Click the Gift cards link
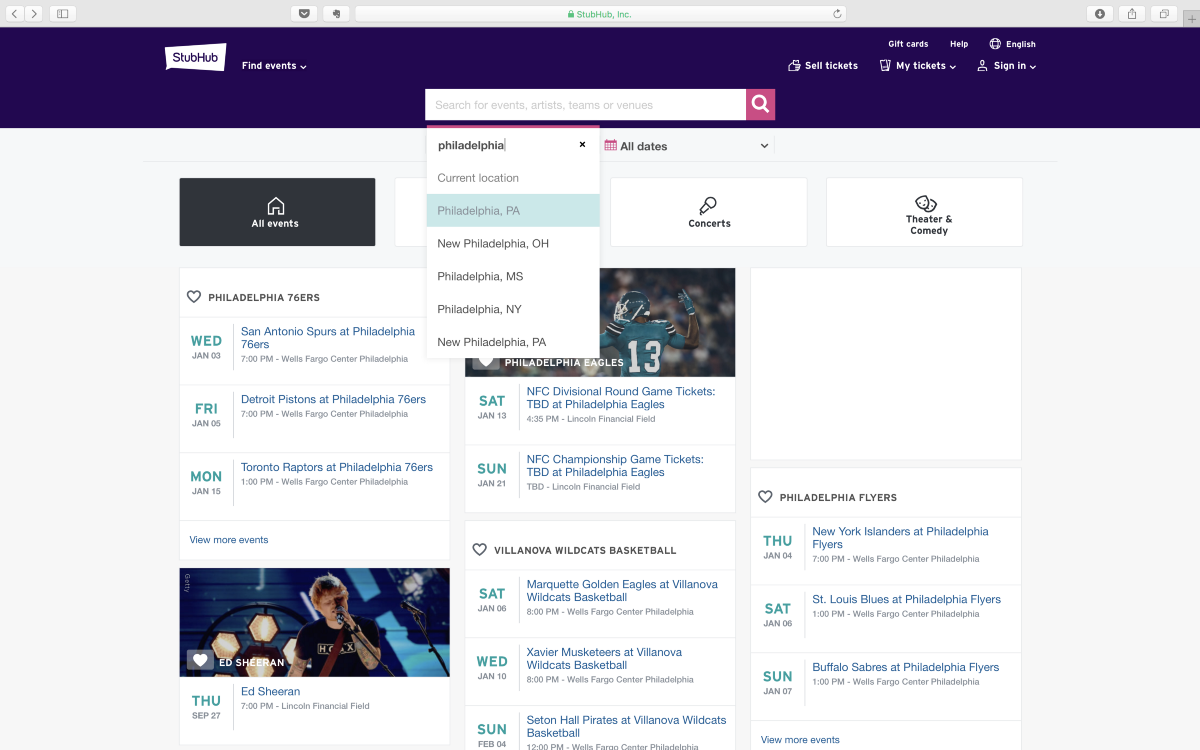 (908, 44)
